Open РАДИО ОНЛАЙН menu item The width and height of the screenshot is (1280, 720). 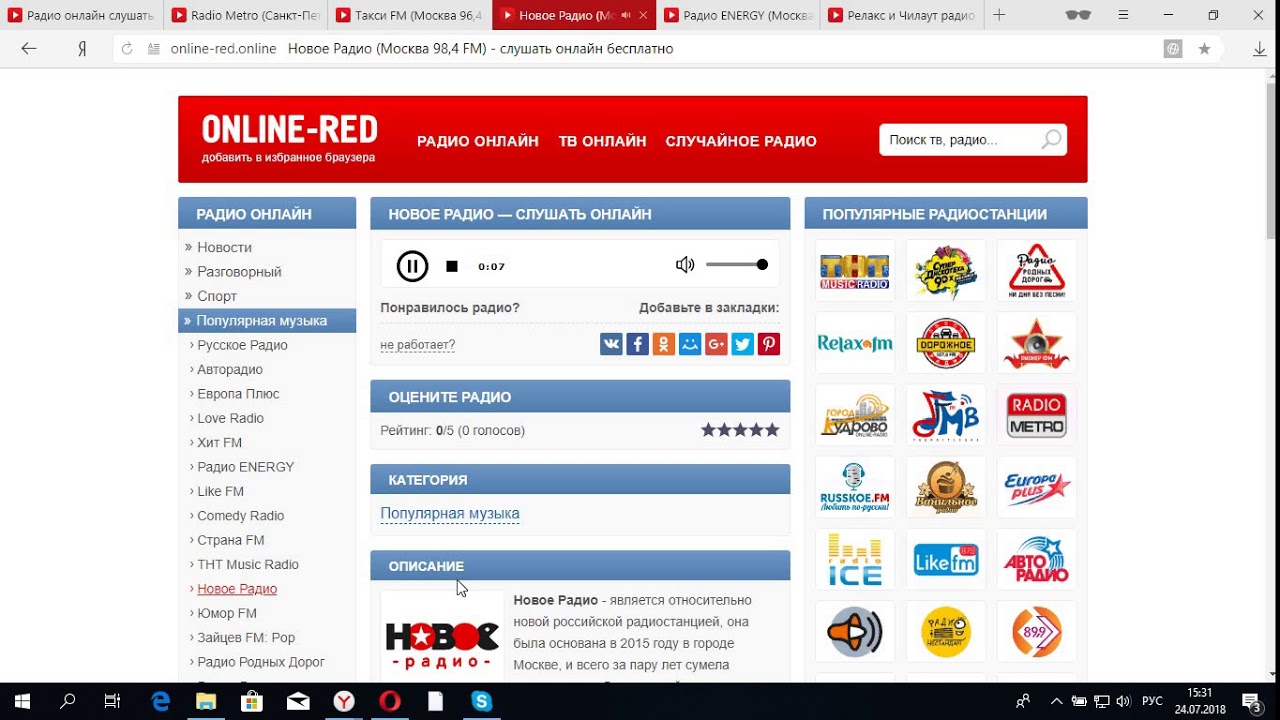478,141
